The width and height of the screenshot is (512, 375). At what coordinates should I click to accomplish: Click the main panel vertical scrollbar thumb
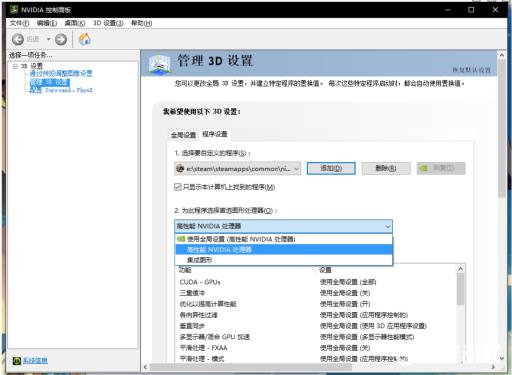(x=502, y=128)
